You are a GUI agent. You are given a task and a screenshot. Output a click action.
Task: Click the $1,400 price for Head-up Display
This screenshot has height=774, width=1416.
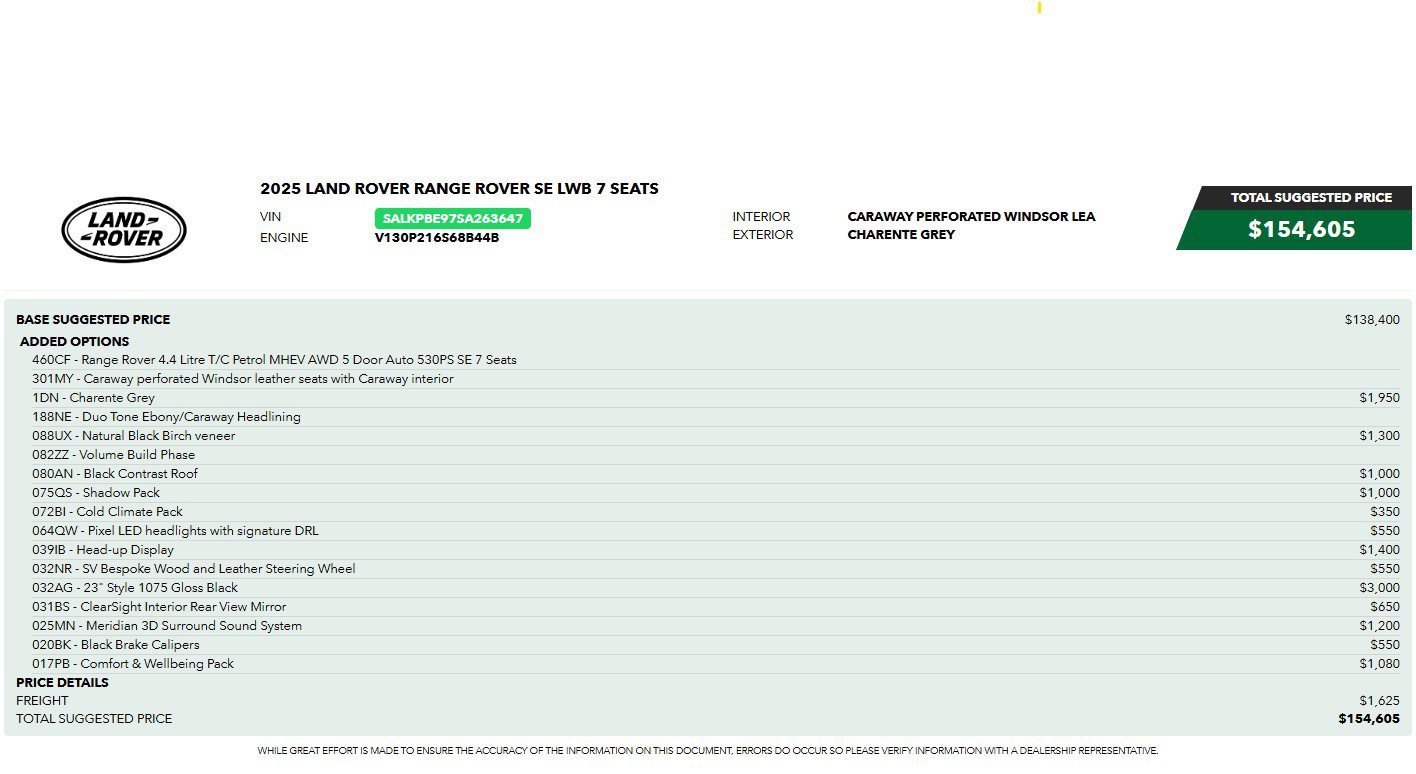(1379, 550)
